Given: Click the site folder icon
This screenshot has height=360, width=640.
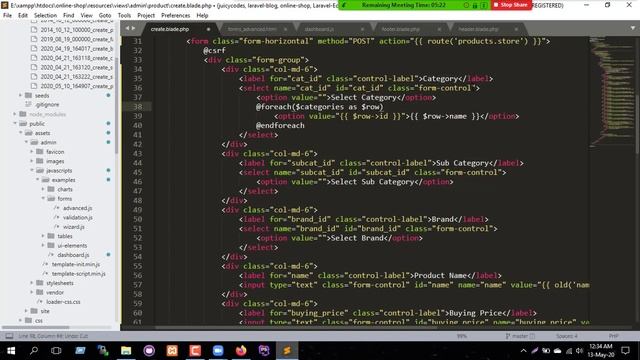Looking at the screenshot, I should click(x=34, y=311).
